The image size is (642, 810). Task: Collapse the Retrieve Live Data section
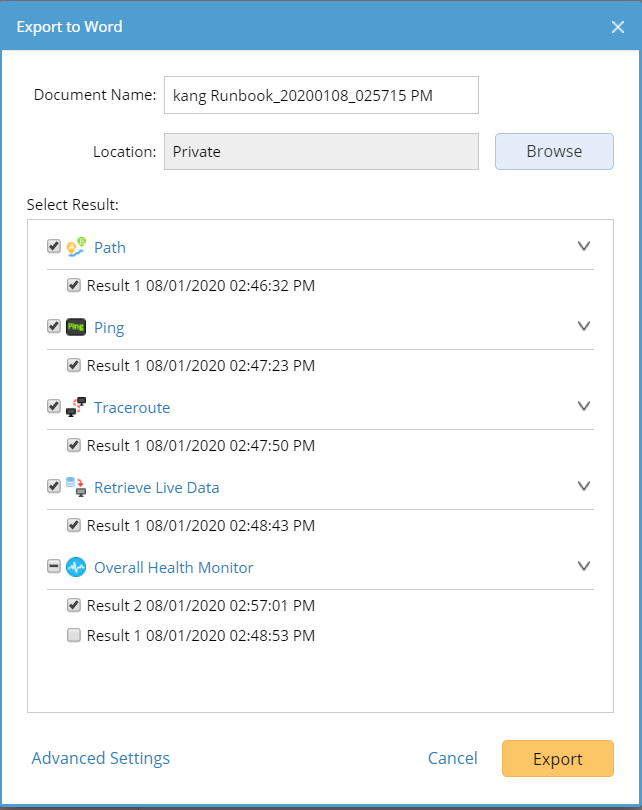[x=584, y=486]
